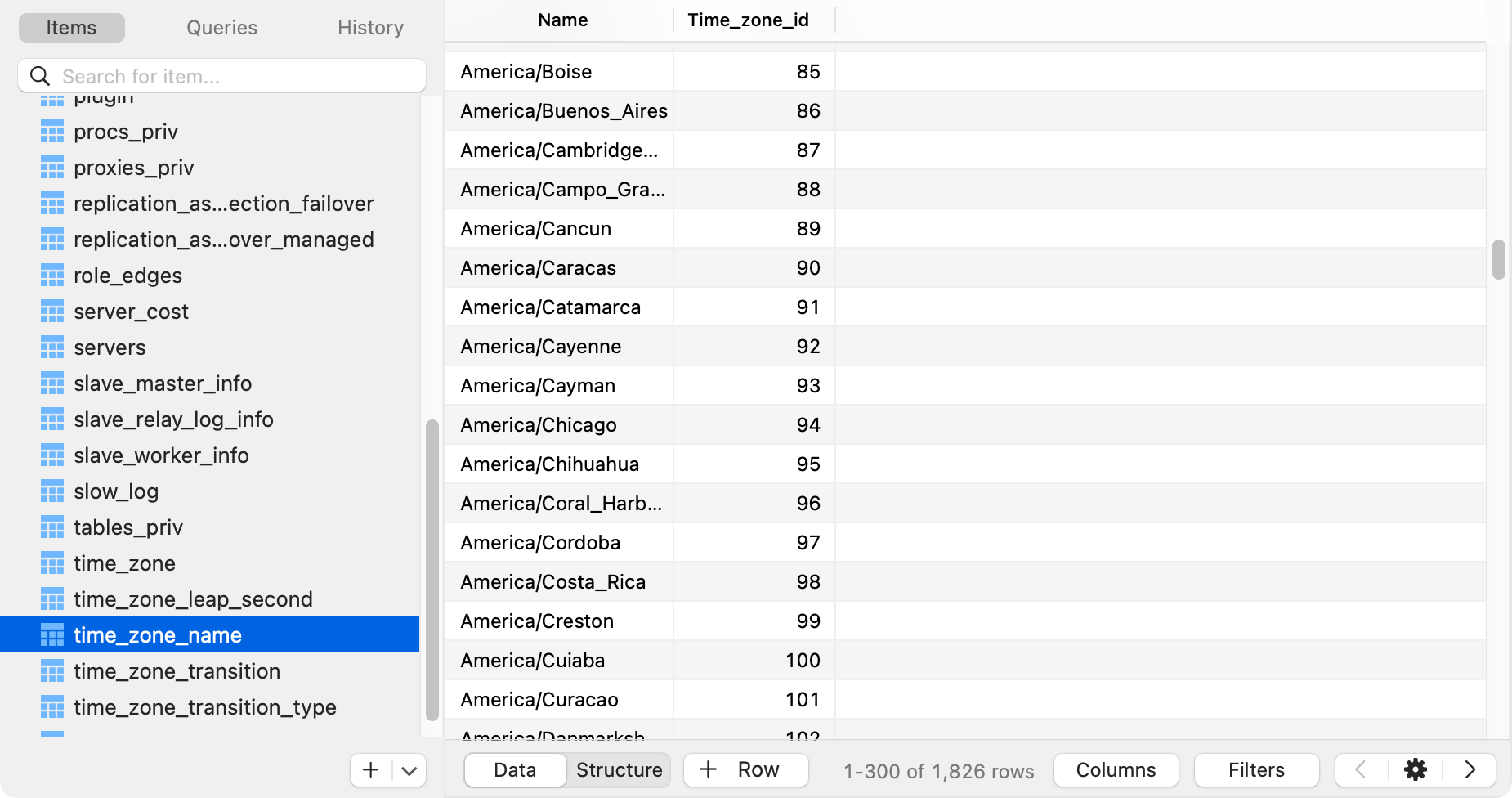Switch to the Queries tab
1512x798 pixels.
pos(221,28)
